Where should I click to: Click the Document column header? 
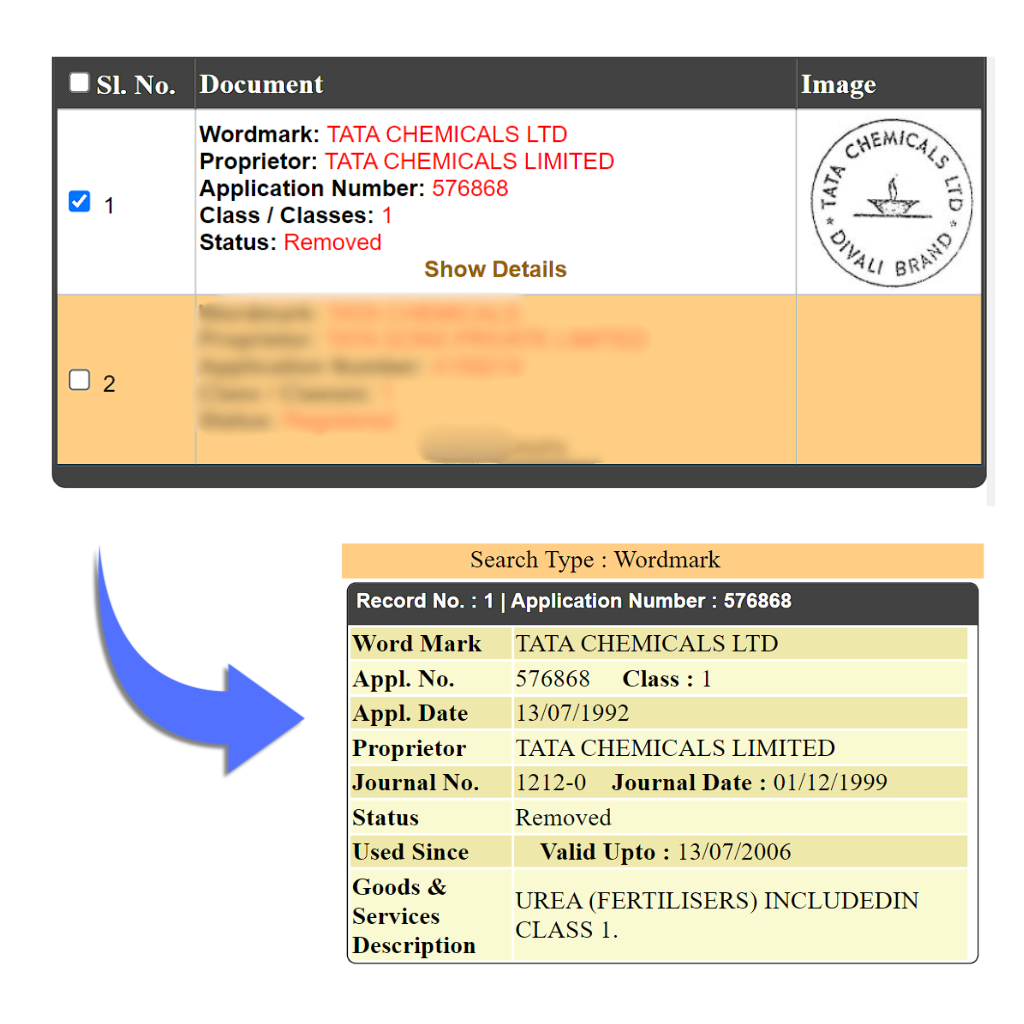[262, 85]
